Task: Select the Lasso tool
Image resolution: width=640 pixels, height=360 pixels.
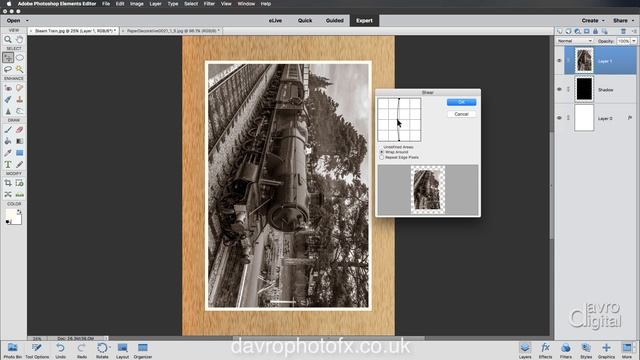Action: pyautogui.click(x=8, y=69)
